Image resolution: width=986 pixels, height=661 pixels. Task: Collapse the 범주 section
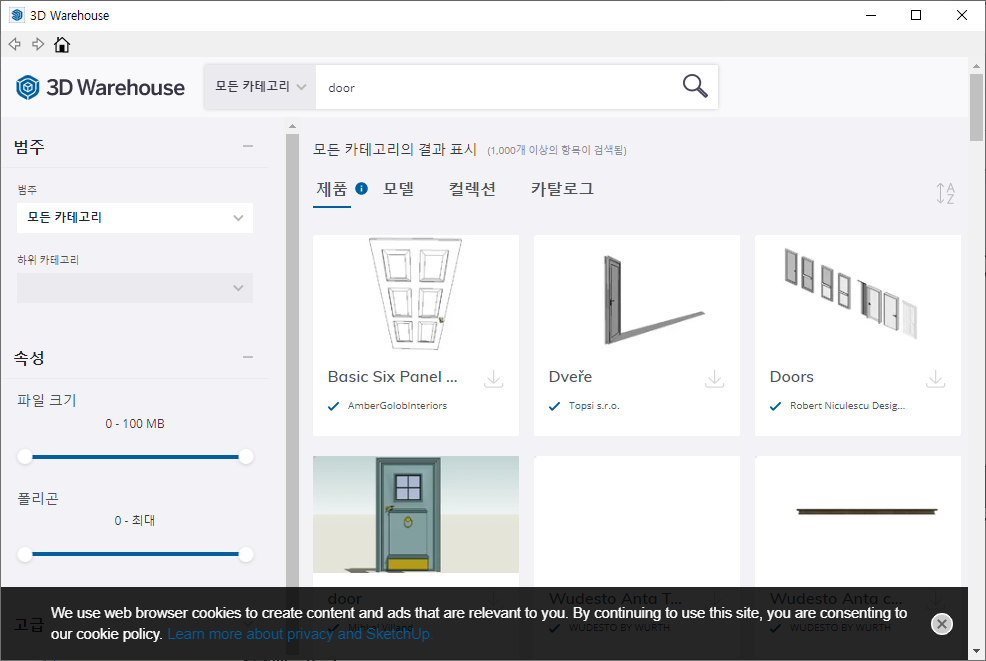point(248,146)
